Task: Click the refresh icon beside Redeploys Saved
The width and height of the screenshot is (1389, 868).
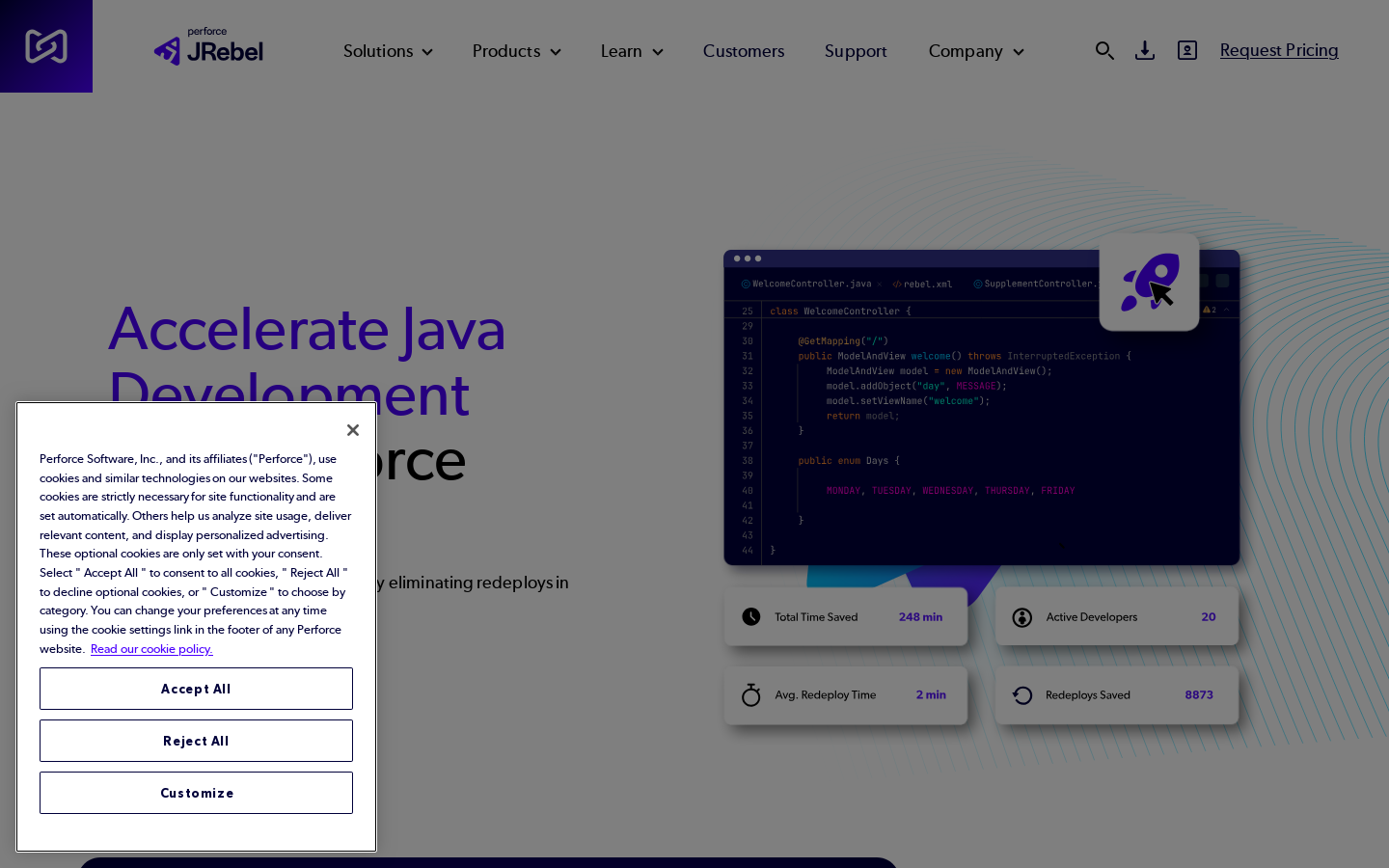Action: click(1022, 695)
